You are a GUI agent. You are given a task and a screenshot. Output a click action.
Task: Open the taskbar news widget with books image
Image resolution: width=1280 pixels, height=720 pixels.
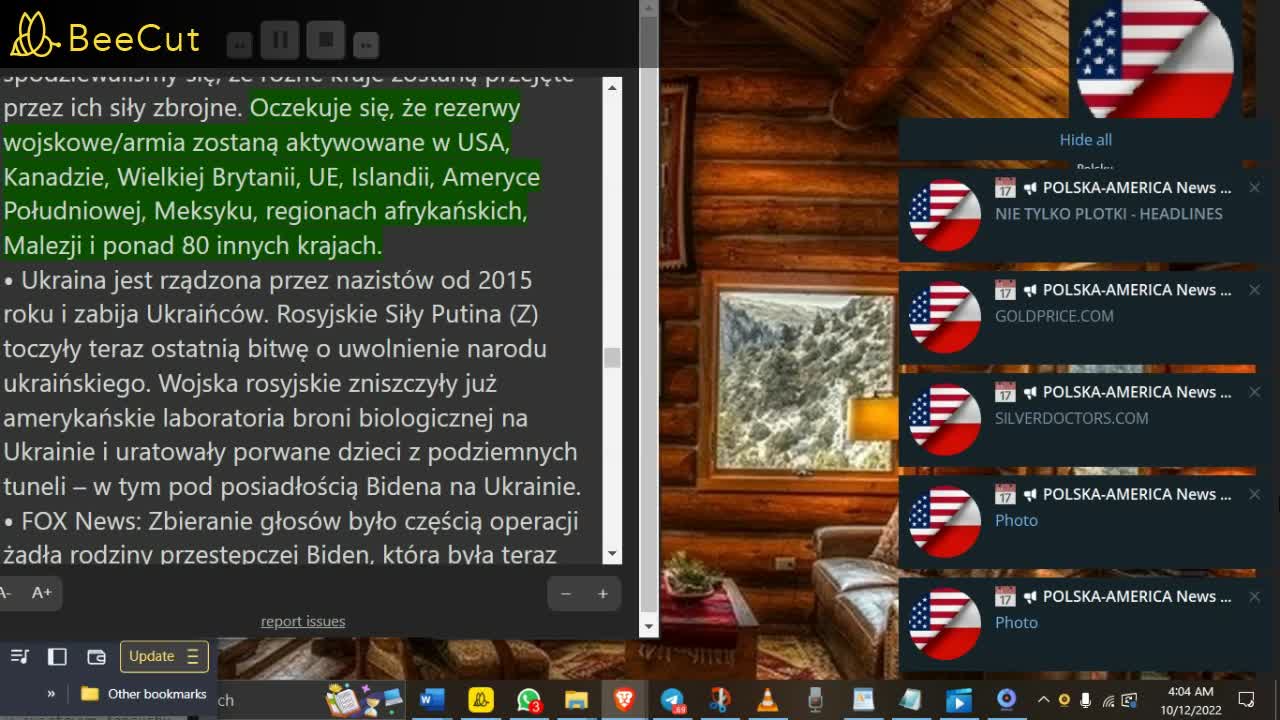coord(362,700)
